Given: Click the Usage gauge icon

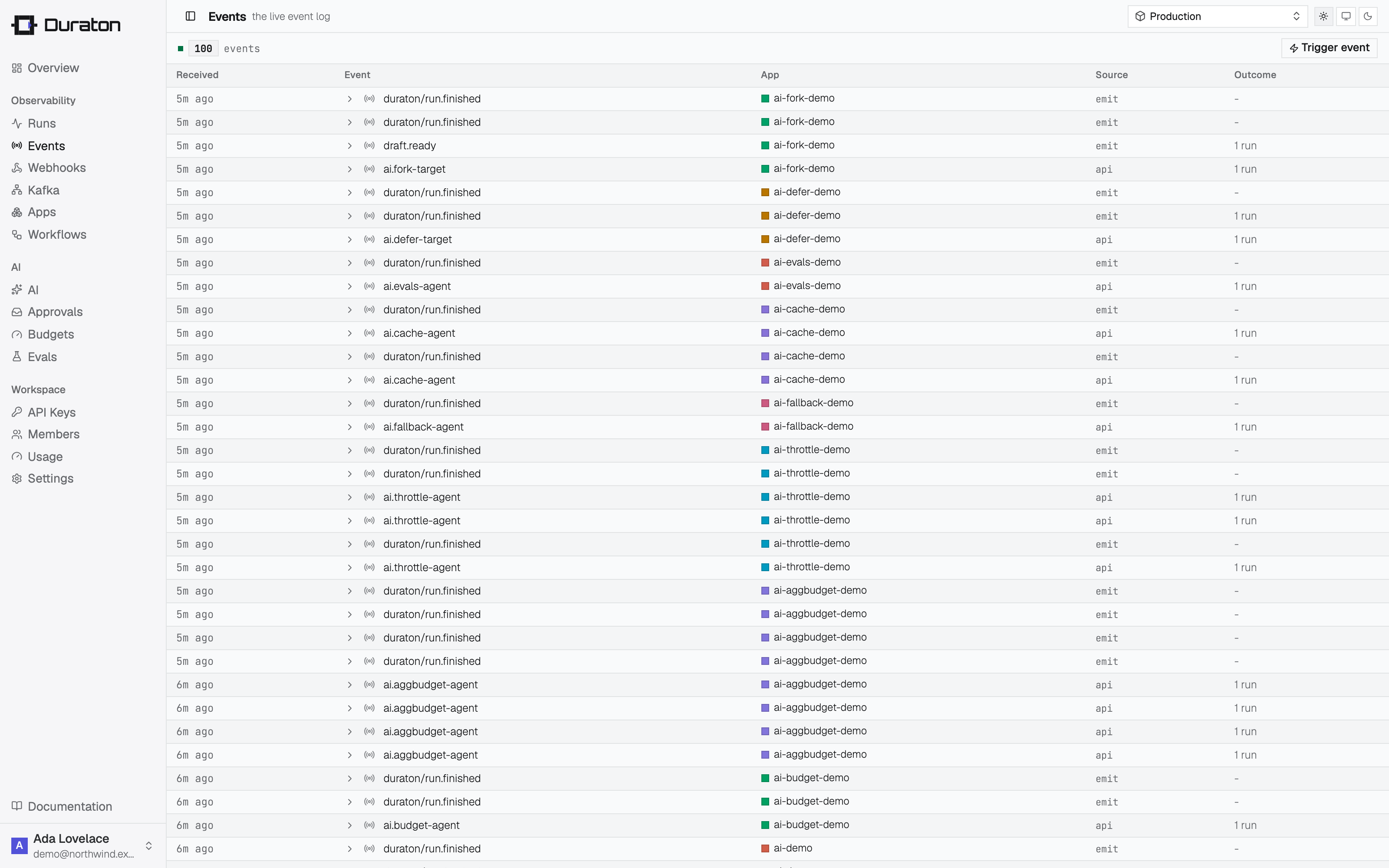Looking at the screenshot, I should 16,457.
